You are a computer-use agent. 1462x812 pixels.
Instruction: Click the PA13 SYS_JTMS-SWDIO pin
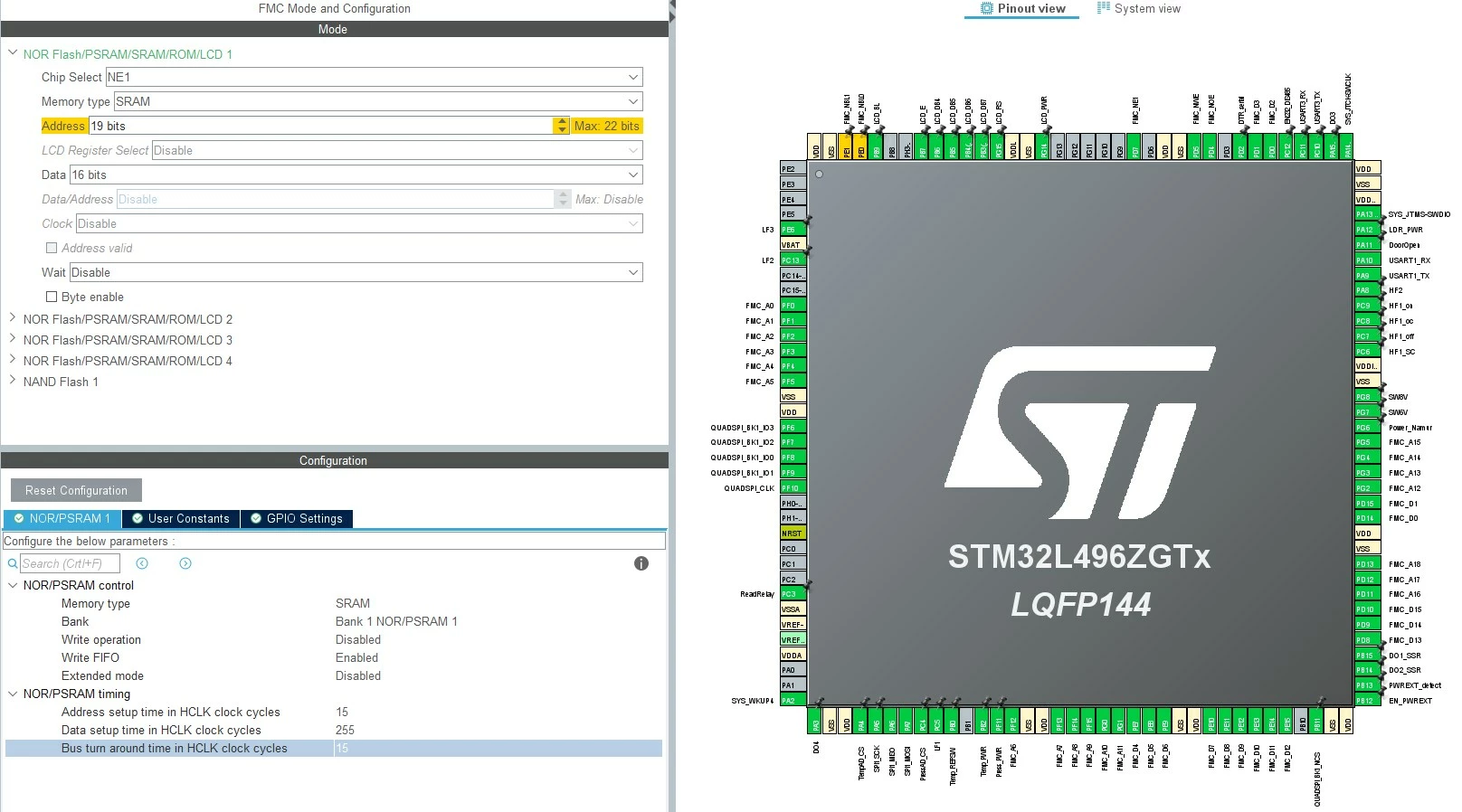point(1365,214)
